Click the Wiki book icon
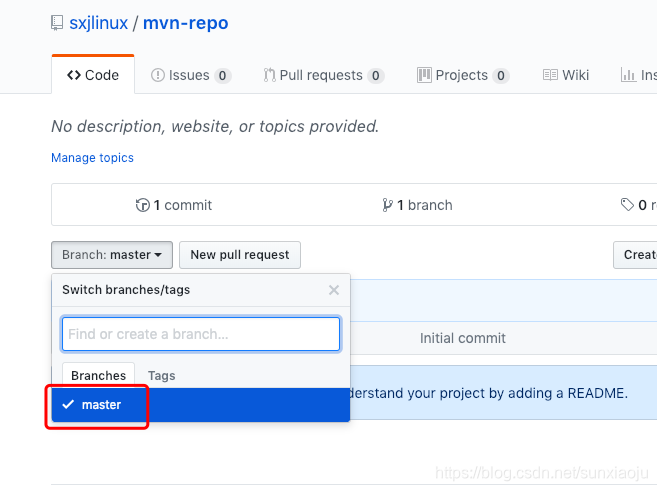Viewport: 657px width, 491px height. (x=550, y=75)
